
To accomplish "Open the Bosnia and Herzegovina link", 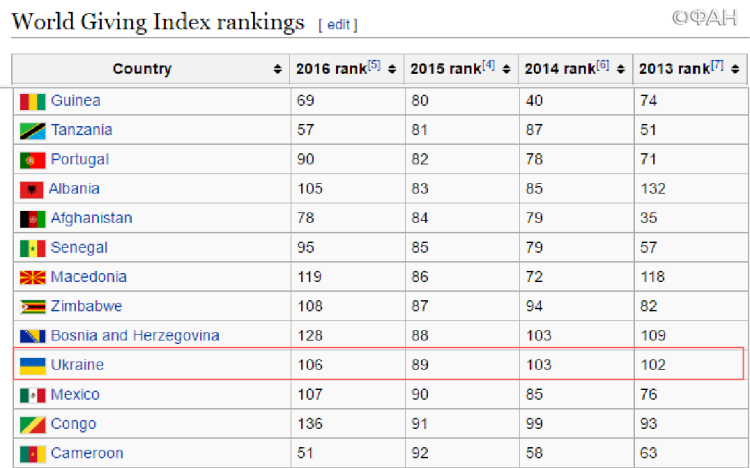I will 134,336.
